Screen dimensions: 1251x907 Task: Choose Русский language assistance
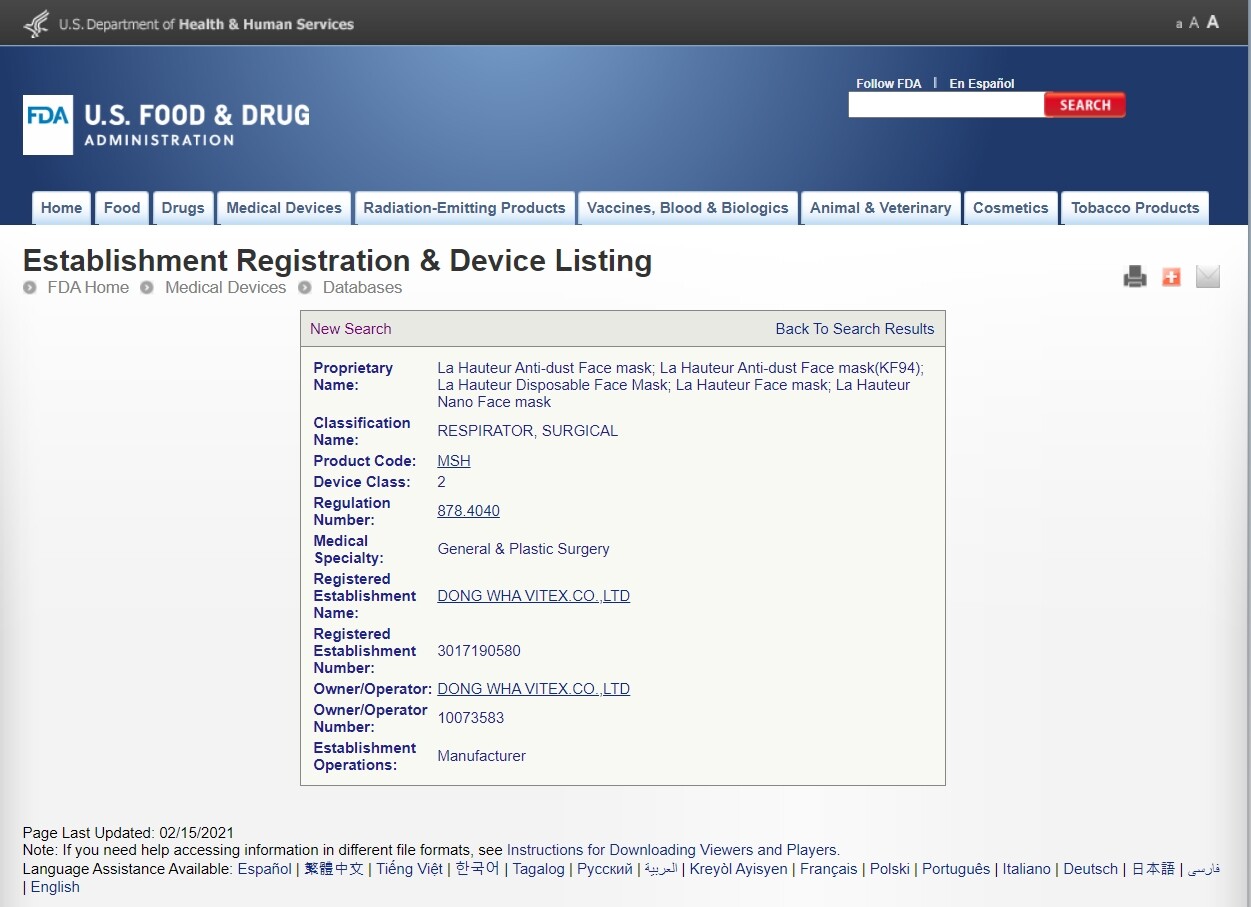coord(605,869)
